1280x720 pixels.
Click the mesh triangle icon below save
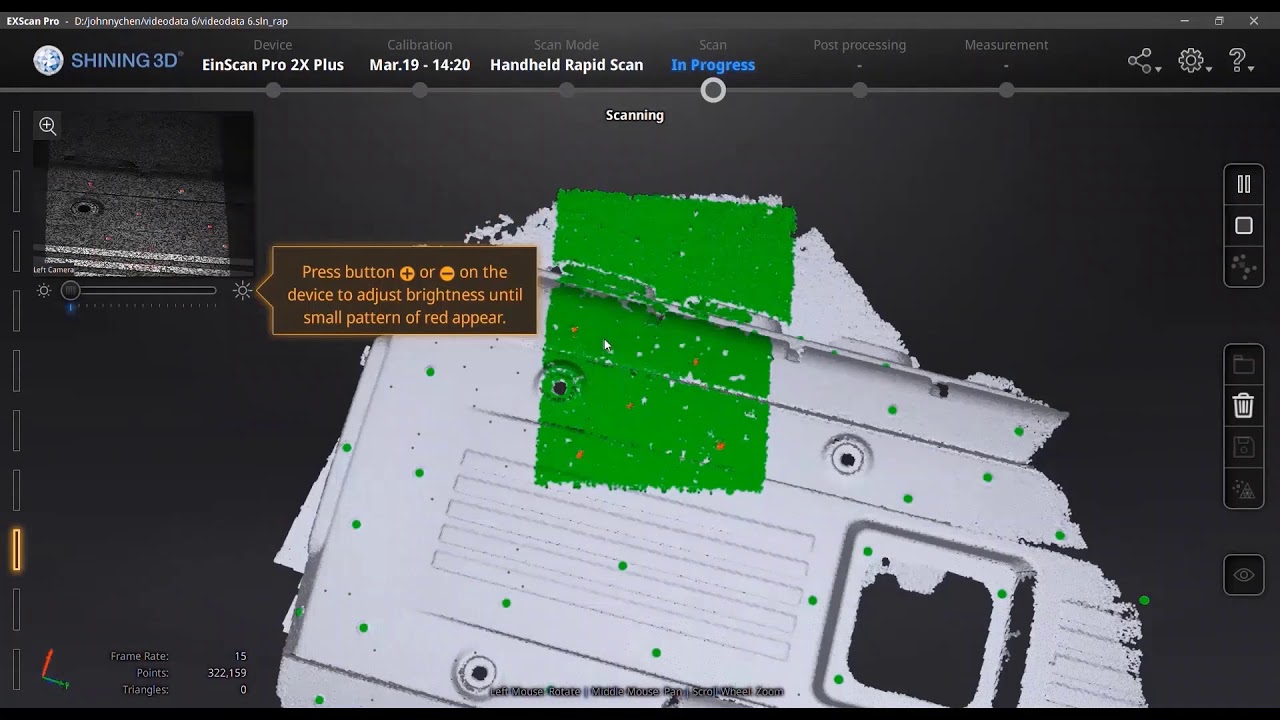[1244, 489]
